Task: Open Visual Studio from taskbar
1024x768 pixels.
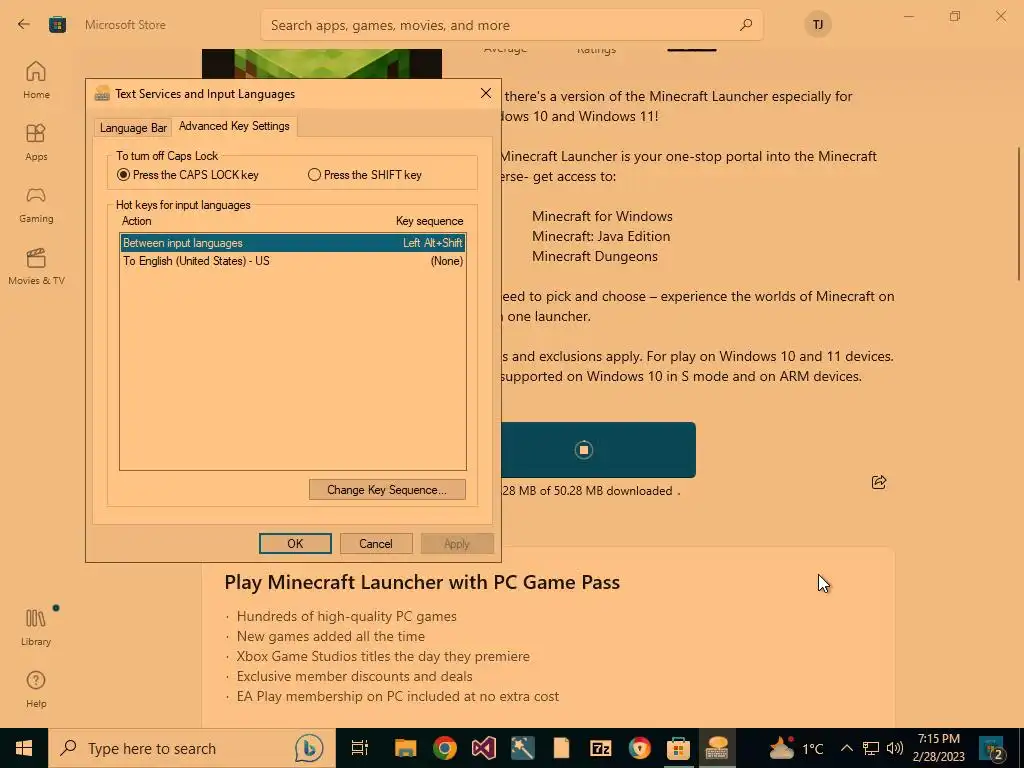Action: point(484,748)
